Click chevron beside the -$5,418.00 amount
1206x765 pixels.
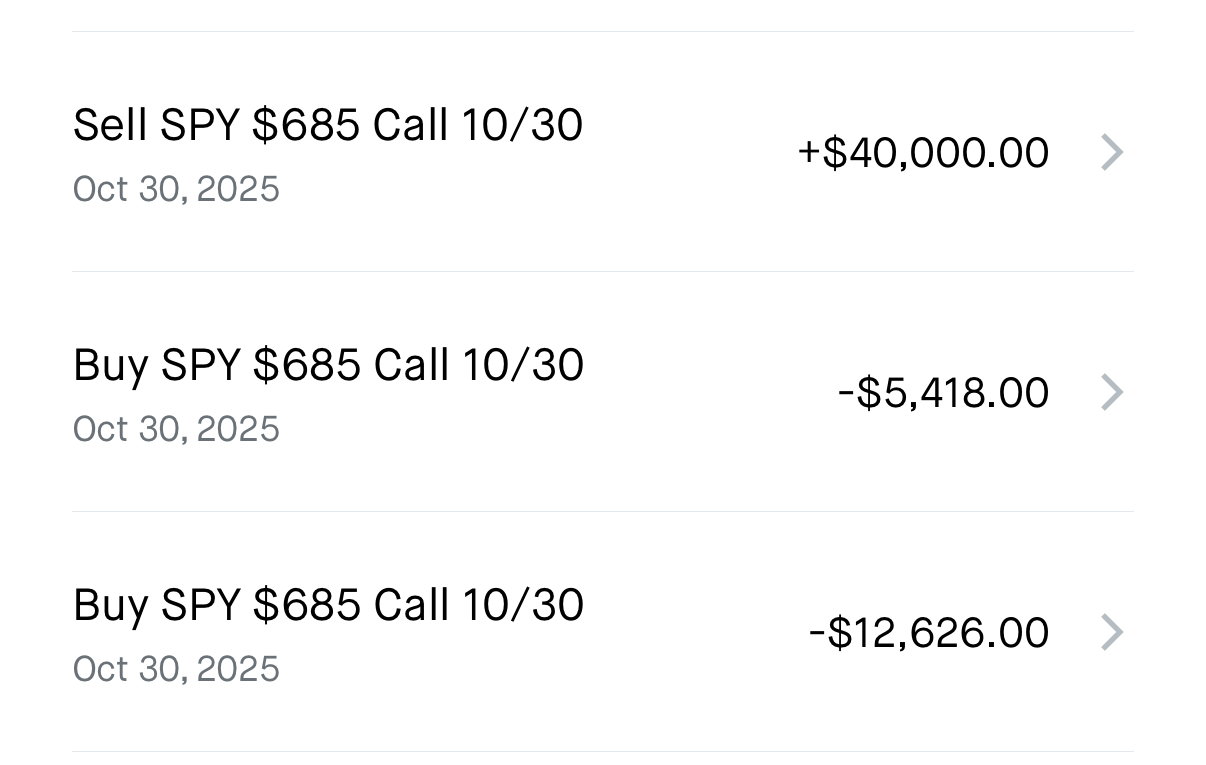(1112, 393)
